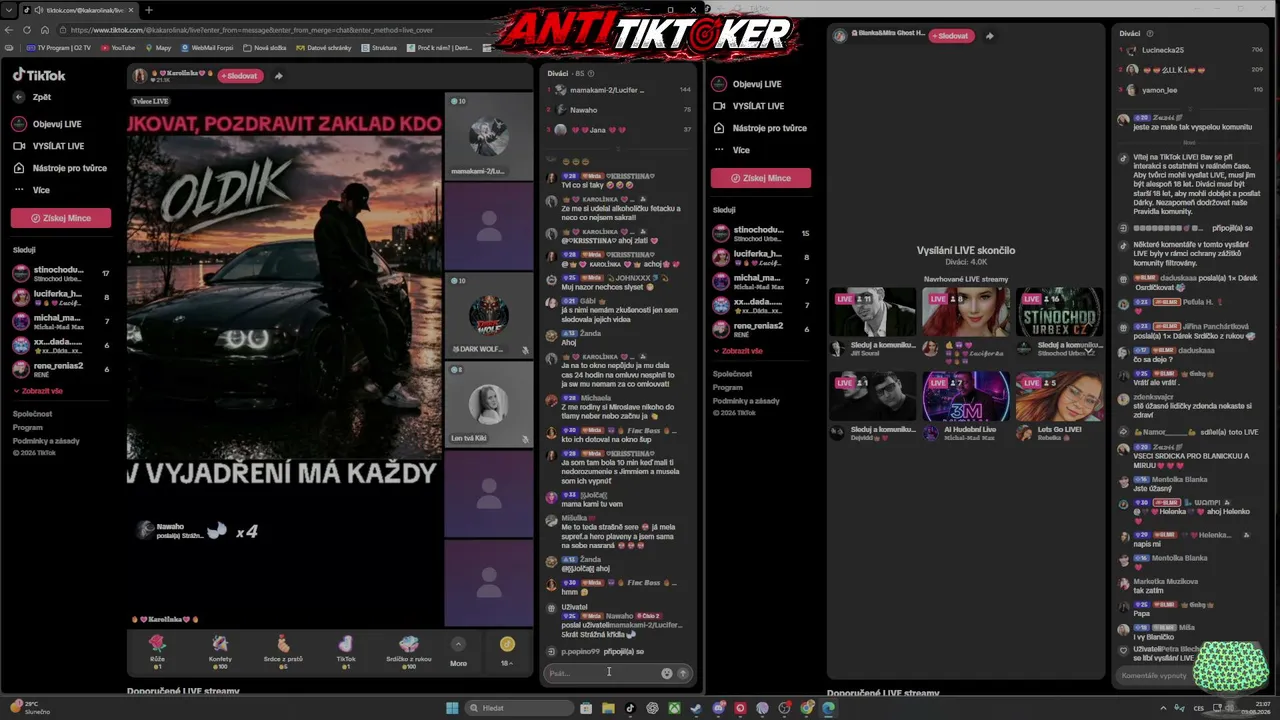Open Diváci info icon in left window
The height and width of the screenshot is (720, 1280).
pos(591,73)
